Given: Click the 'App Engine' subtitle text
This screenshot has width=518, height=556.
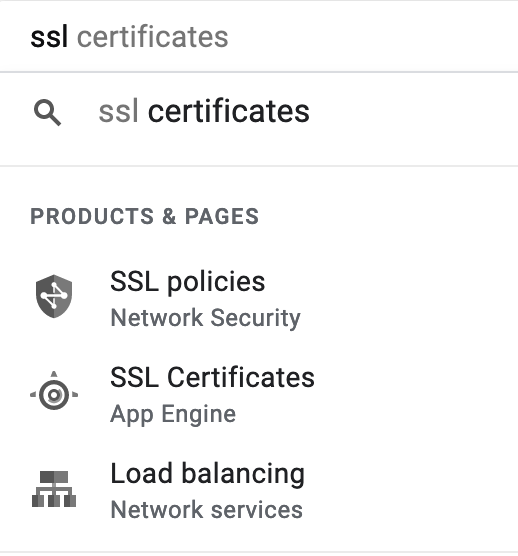Looking at the screenshot, I should pyautogui.click(x=173, y=414).
